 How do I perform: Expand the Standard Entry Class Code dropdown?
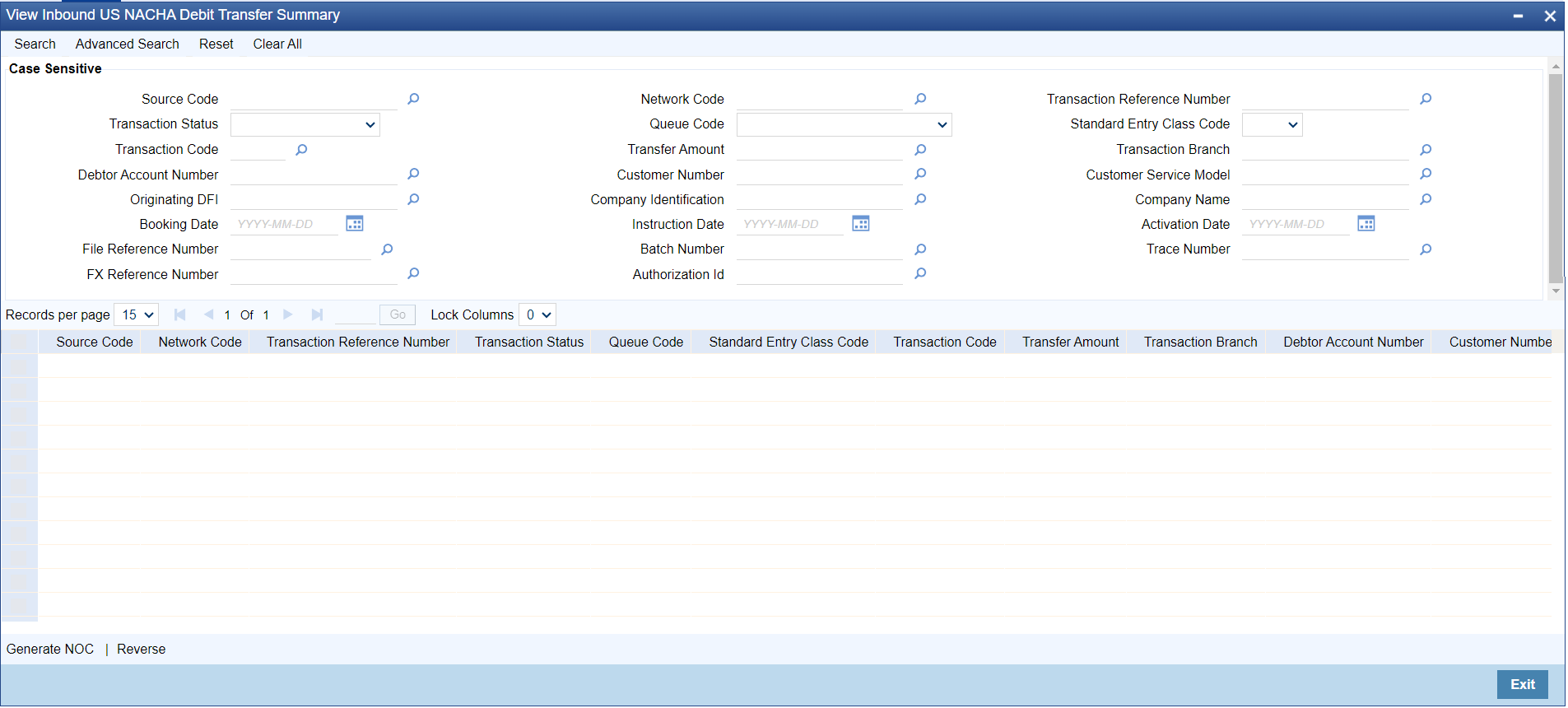point(1273,124)
